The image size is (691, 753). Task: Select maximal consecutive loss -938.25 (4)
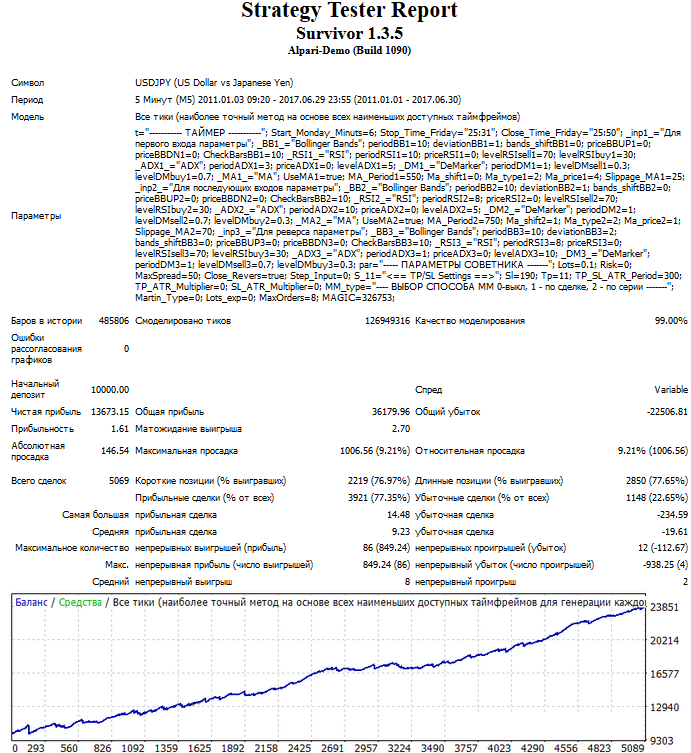[665, 565]
